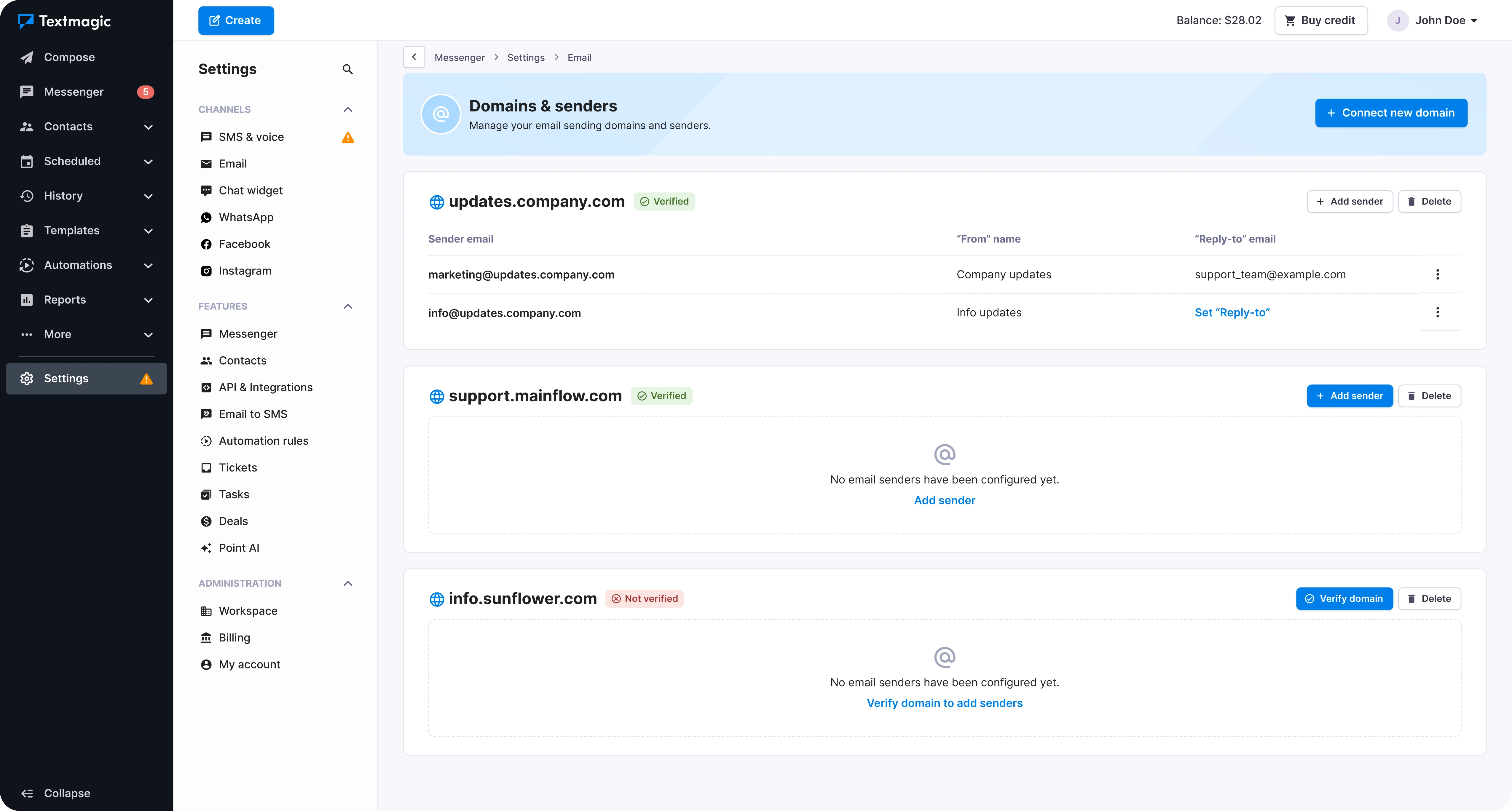Click the Create button

click(x=236, y=20)
